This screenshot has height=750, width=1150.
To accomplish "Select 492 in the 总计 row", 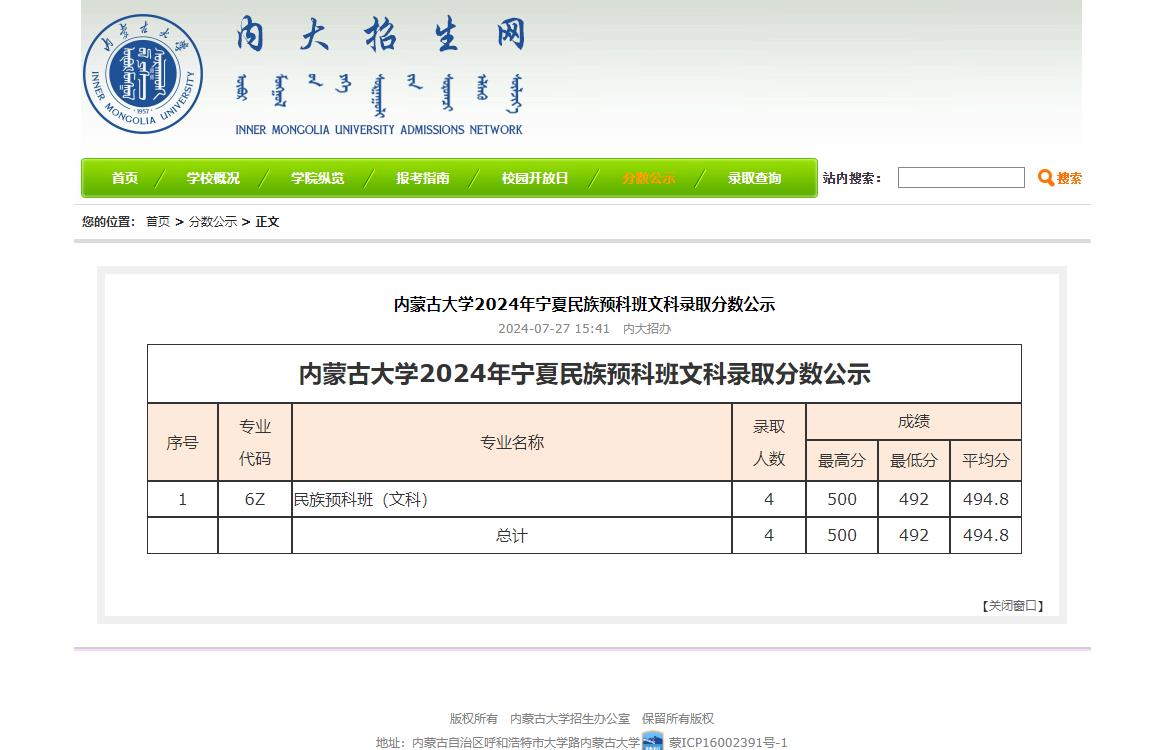I will pyautogui.click(x=914, y=535).
